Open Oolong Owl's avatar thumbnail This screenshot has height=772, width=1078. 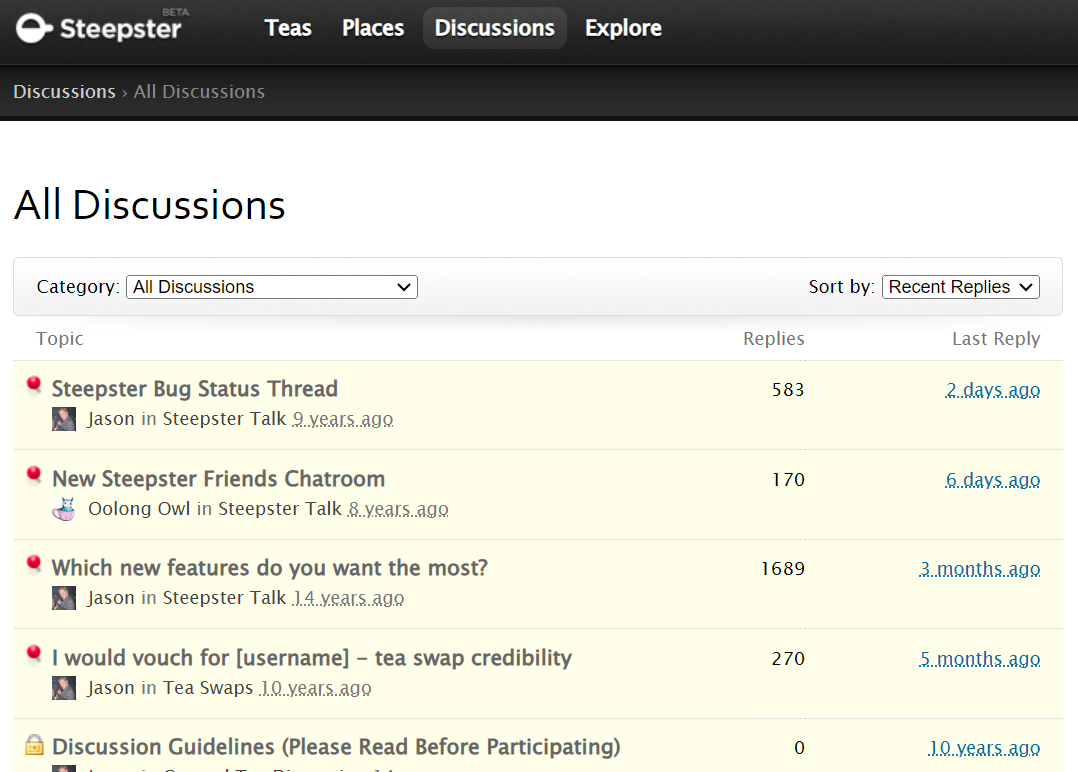pos(64,509)
